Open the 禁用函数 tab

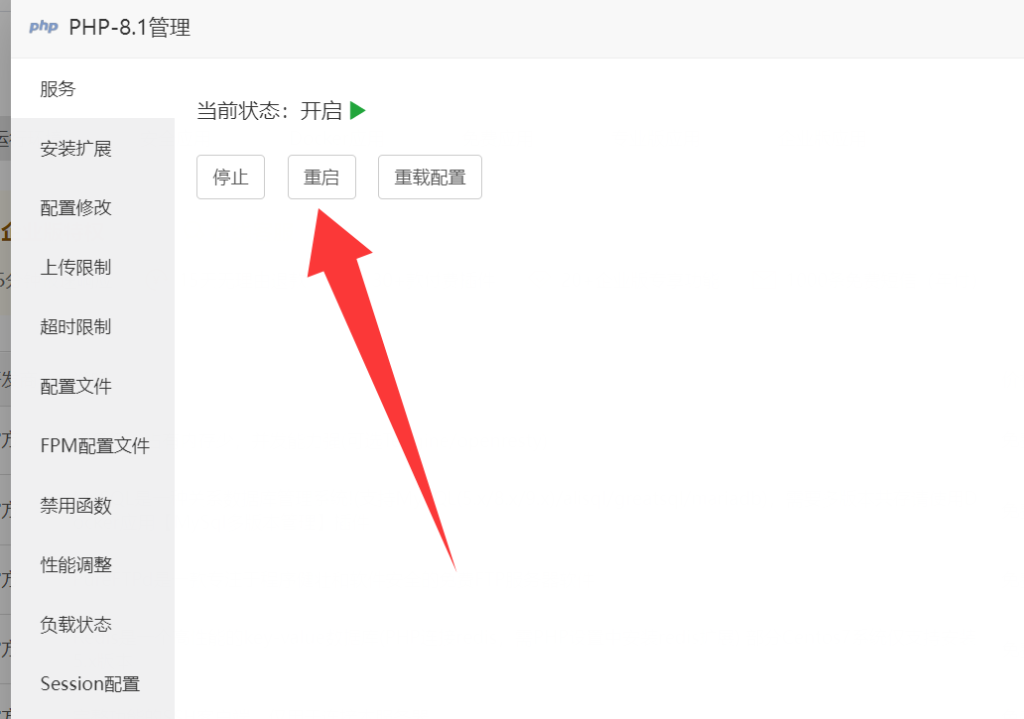[x=93, y=505]
